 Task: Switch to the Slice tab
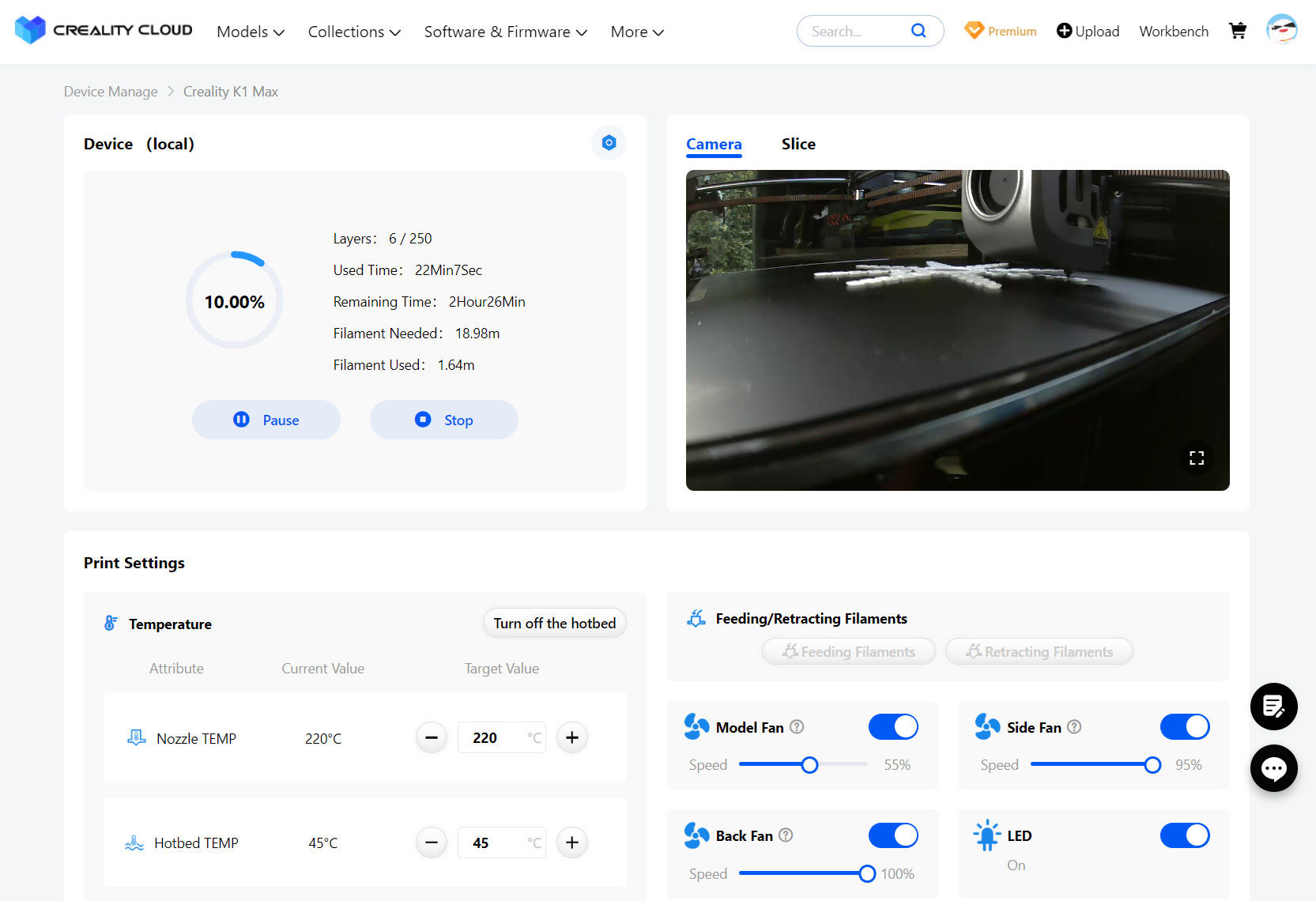point(798,144)
